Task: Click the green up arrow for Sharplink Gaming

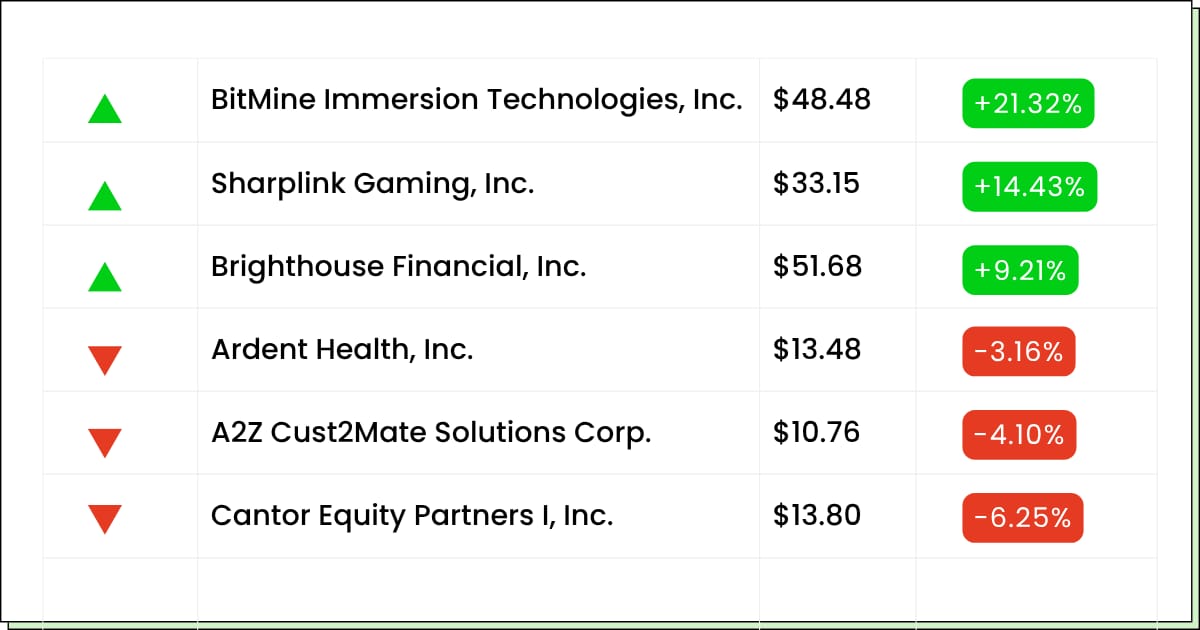Action: coord(105,196)
